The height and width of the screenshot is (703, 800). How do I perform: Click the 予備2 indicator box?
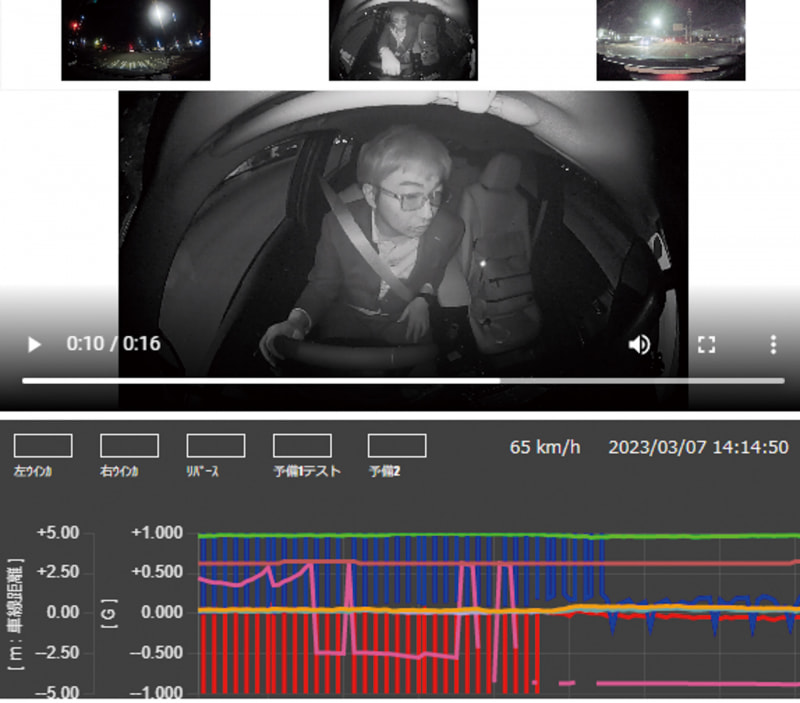point(397,445)
